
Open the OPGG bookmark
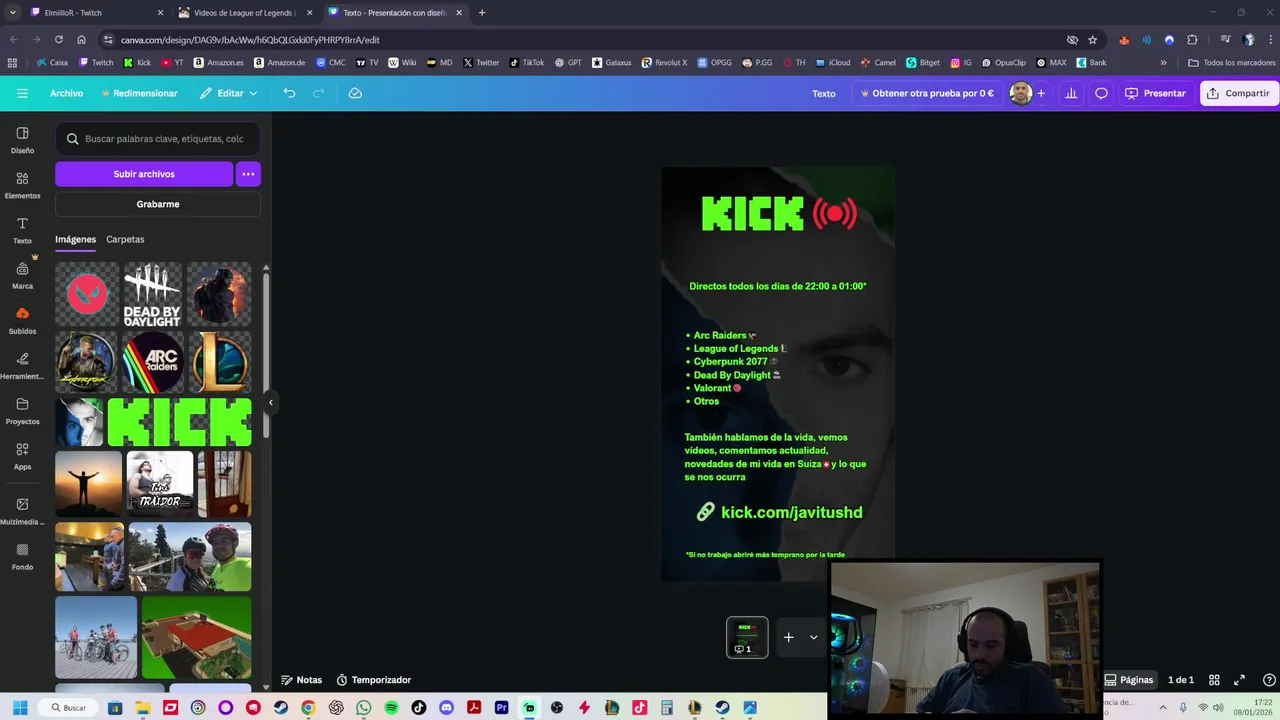click(x=713, y=62)
